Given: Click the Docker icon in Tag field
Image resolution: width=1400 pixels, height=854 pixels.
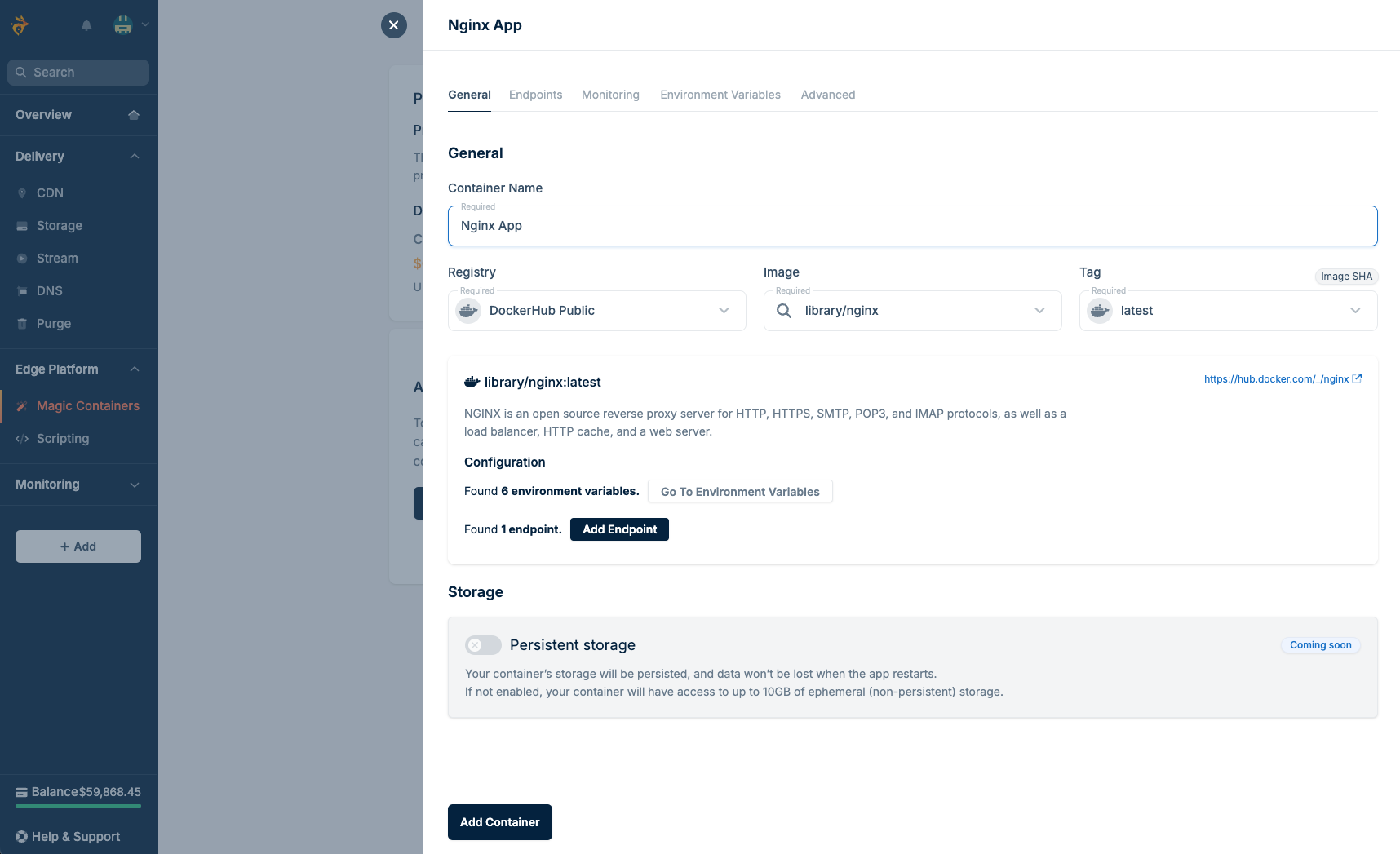Looking at the screenshot, I should [1100, 311].
